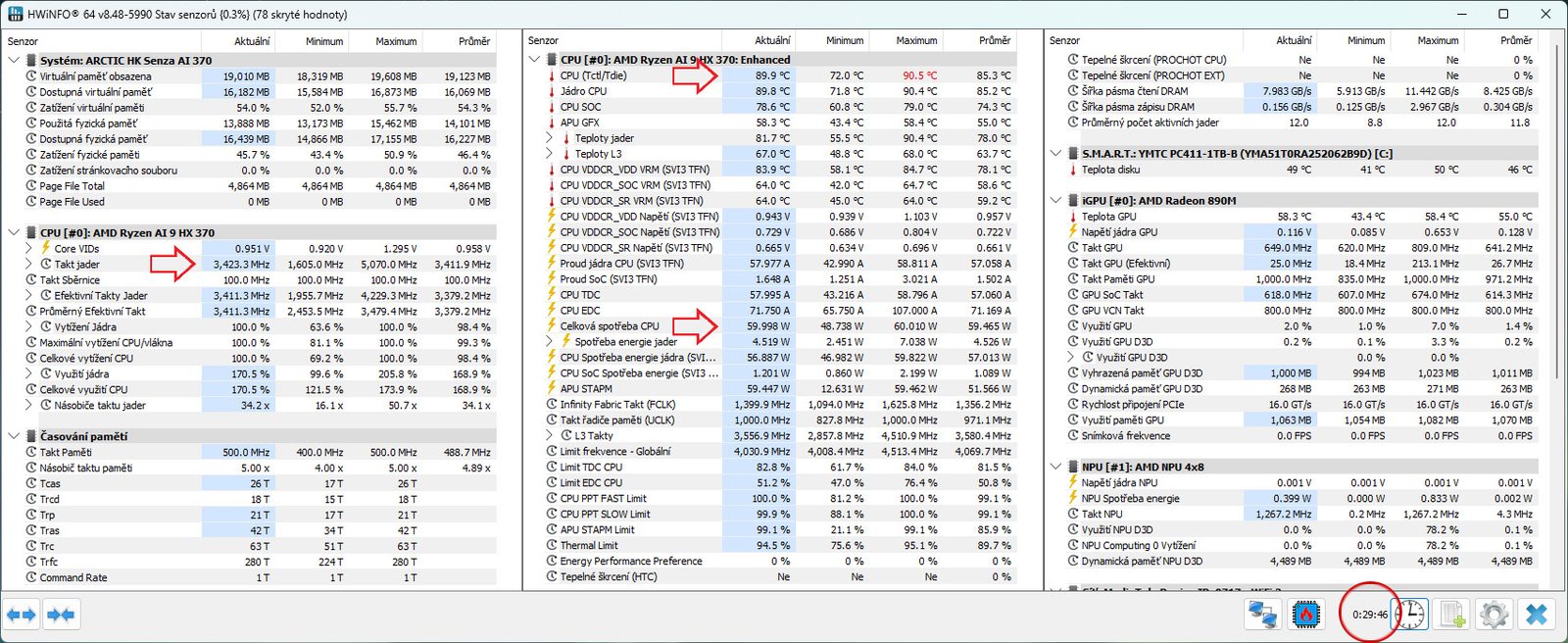
Task: Reset sensor statistics with the clock icon
Action: (x=1410, y=615)
